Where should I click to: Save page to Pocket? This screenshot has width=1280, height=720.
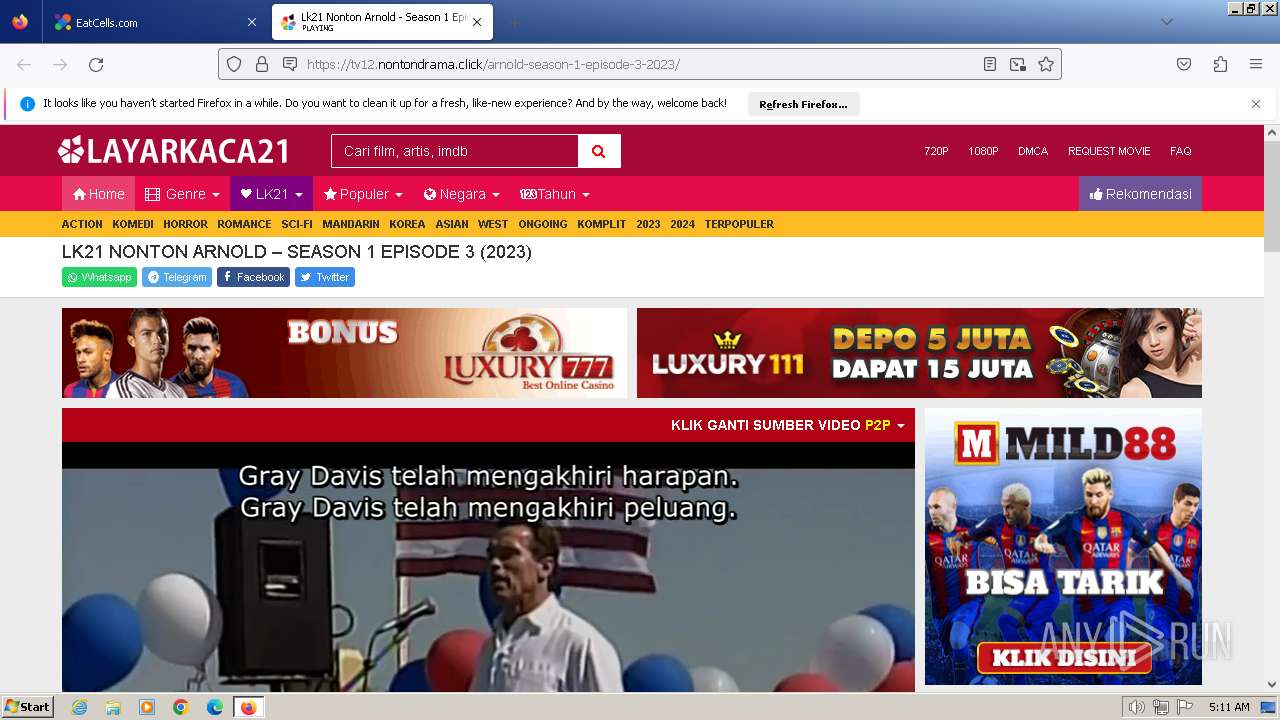click(x=1184, y=64)
